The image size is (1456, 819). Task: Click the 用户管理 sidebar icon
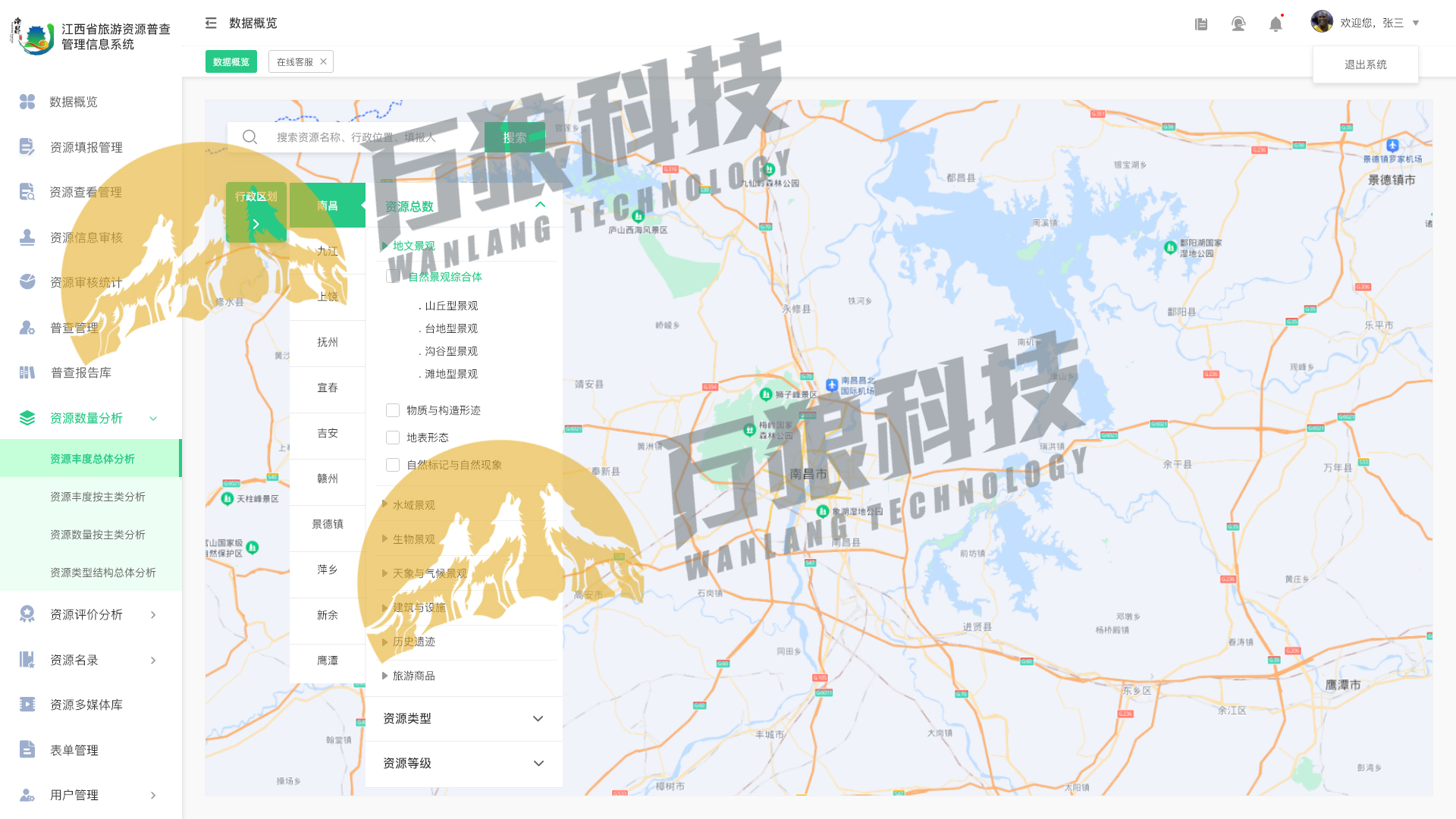27,794
